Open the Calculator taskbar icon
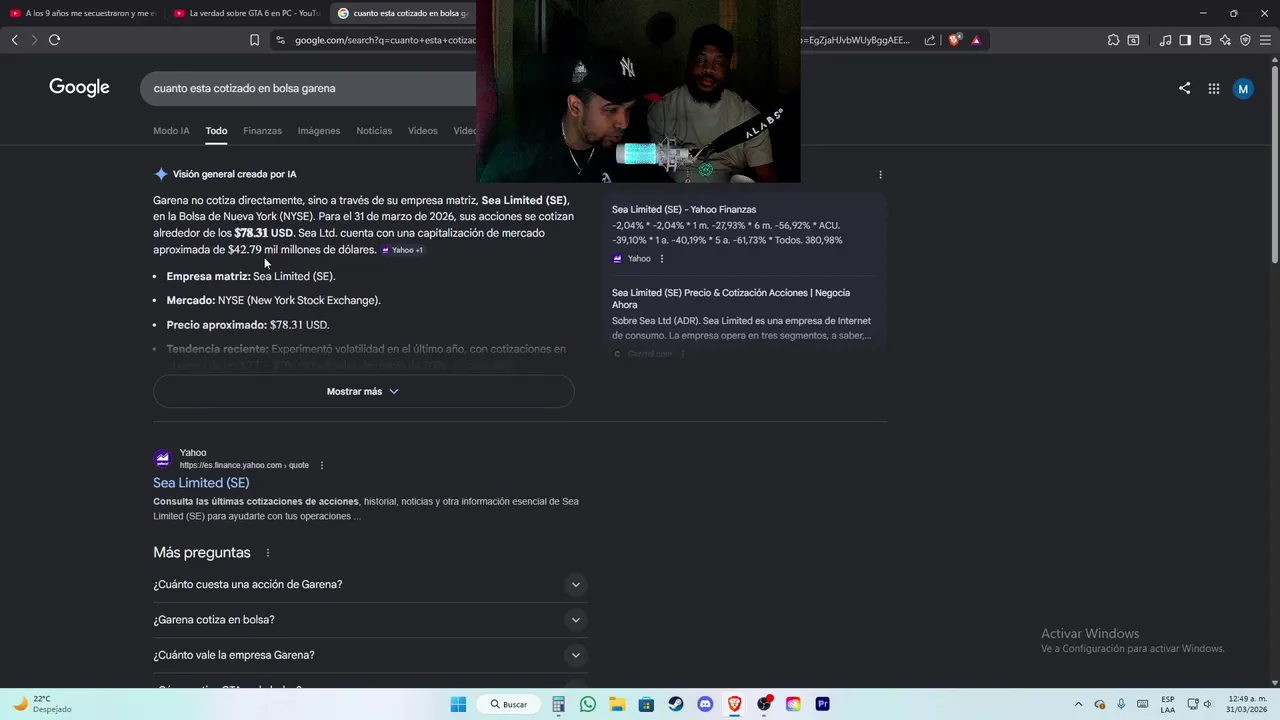Image resolution: width=1280 pixels, height=720 pixels. tap(559, 704)
